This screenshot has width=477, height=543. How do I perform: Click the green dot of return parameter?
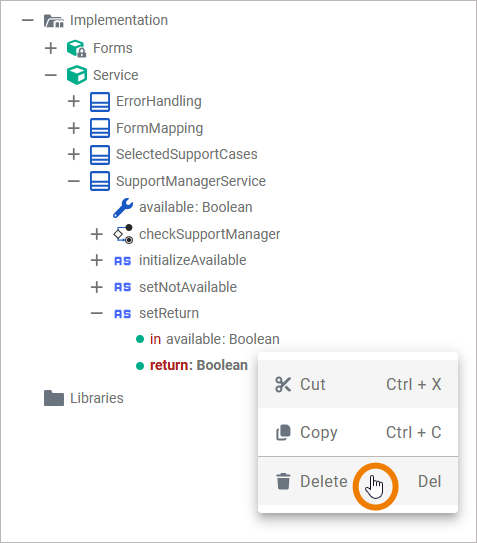click(x=140, y=366)
